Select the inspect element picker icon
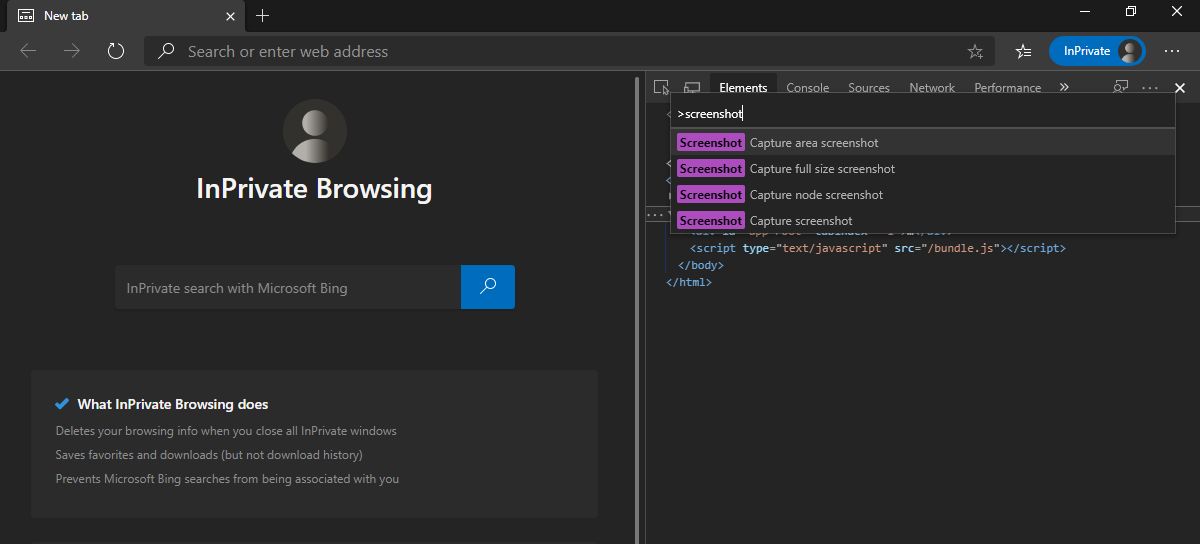 661,88
